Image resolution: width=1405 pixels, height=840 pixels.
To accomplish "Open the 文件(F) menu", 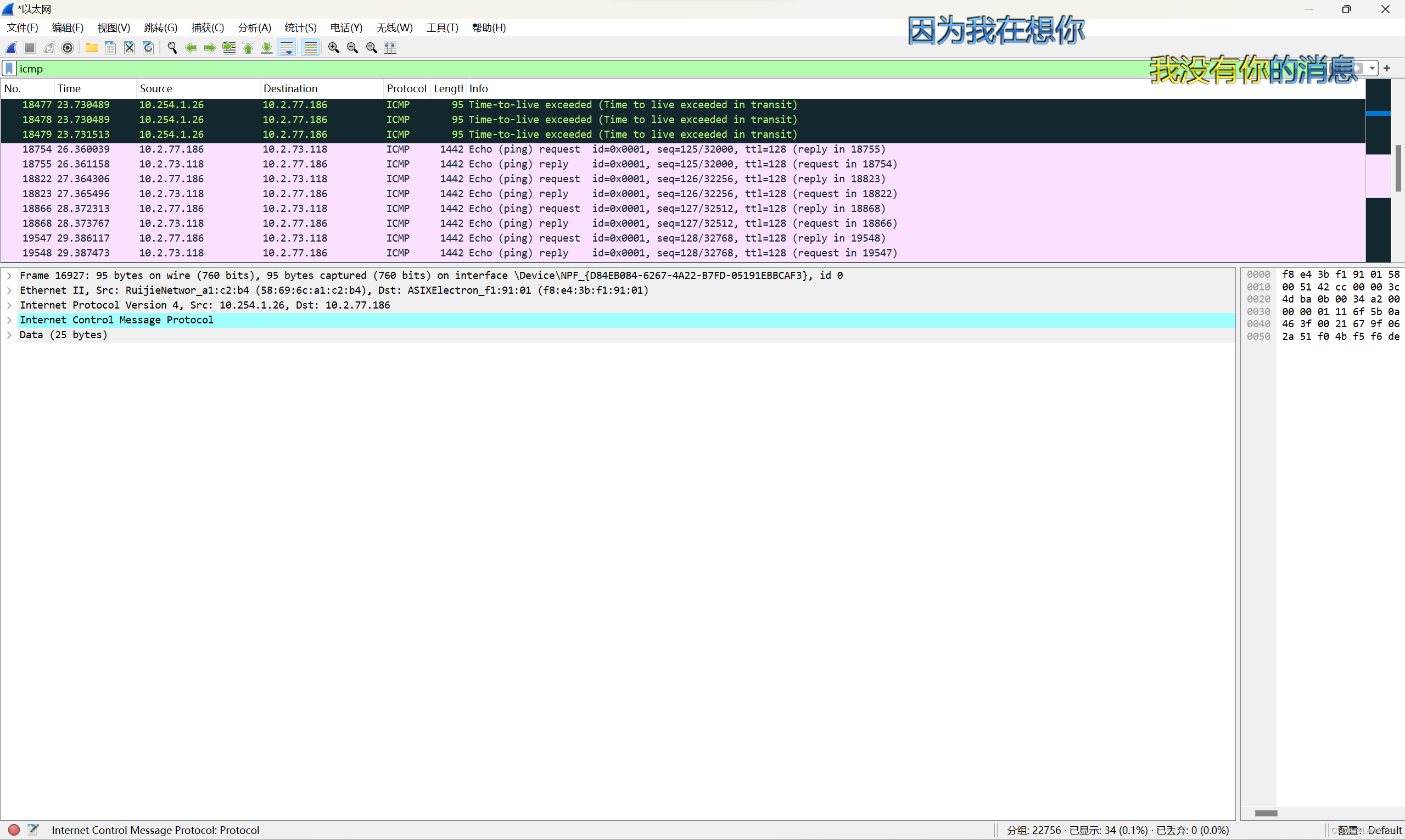I will [22, 28].
